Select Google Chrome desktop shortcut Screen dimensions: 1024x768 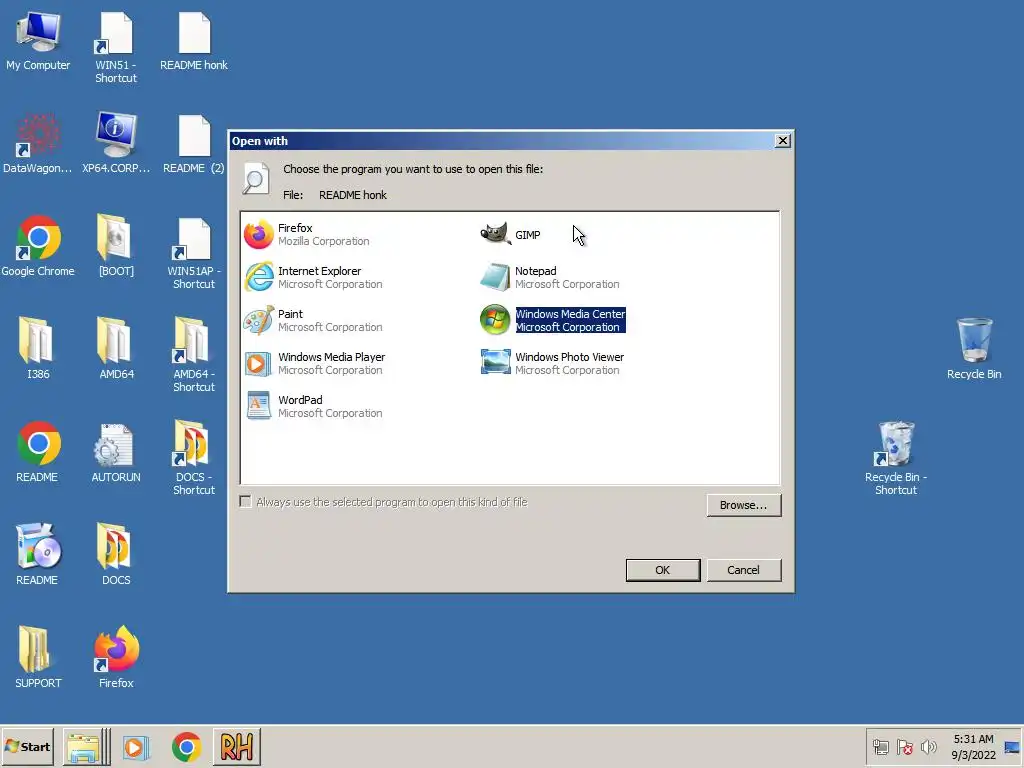38,246
